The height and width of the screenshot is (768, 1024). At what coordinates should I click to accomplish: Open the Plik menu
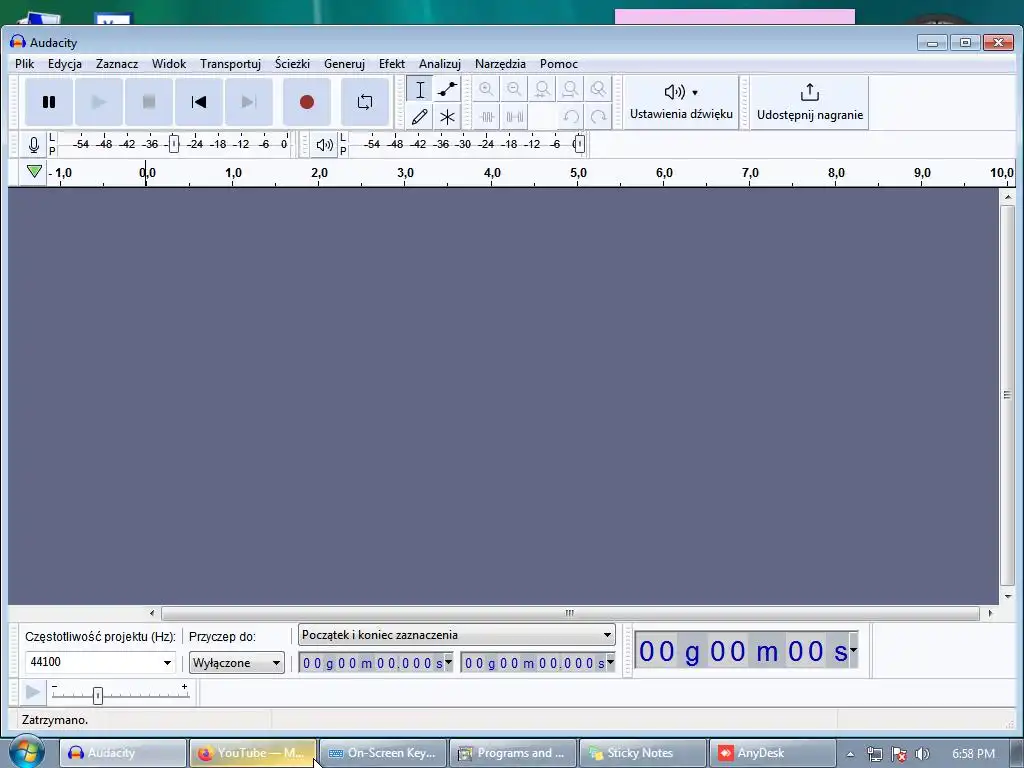[x=25, y=63]
